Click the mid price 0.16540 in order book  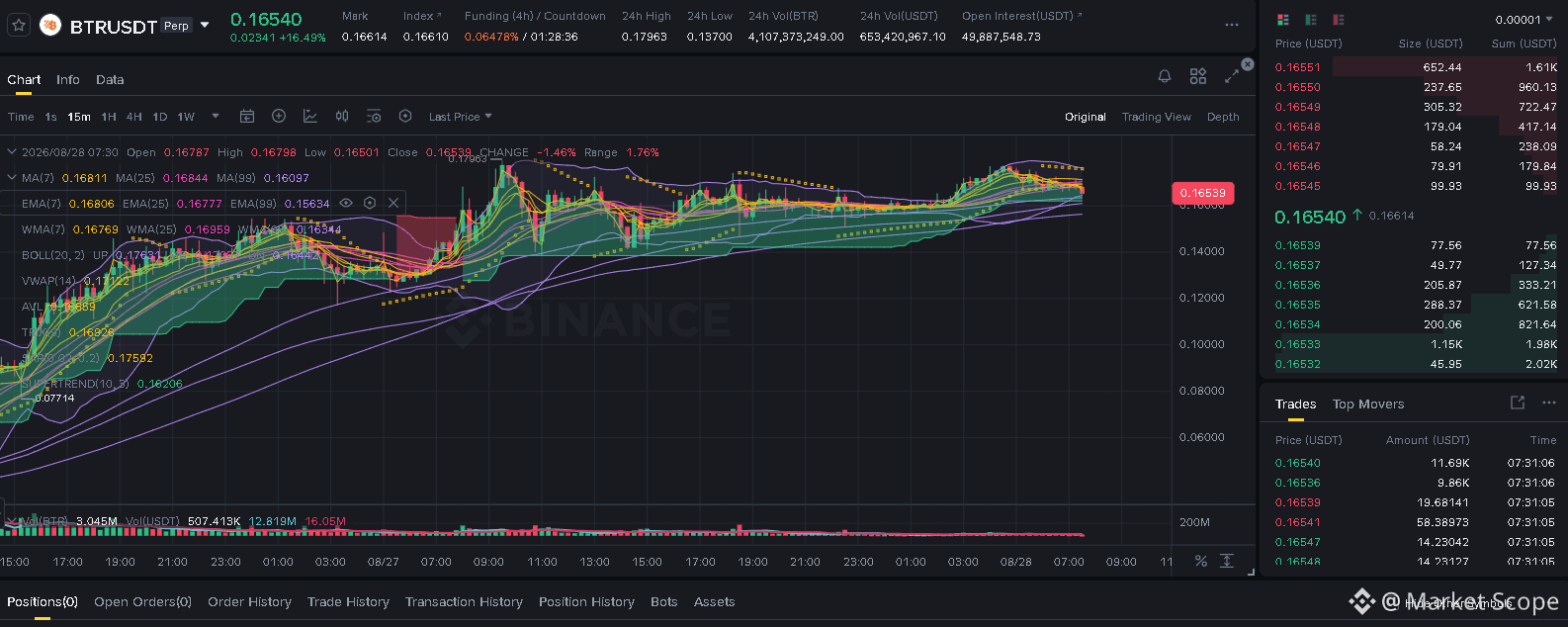point(1310,217)
